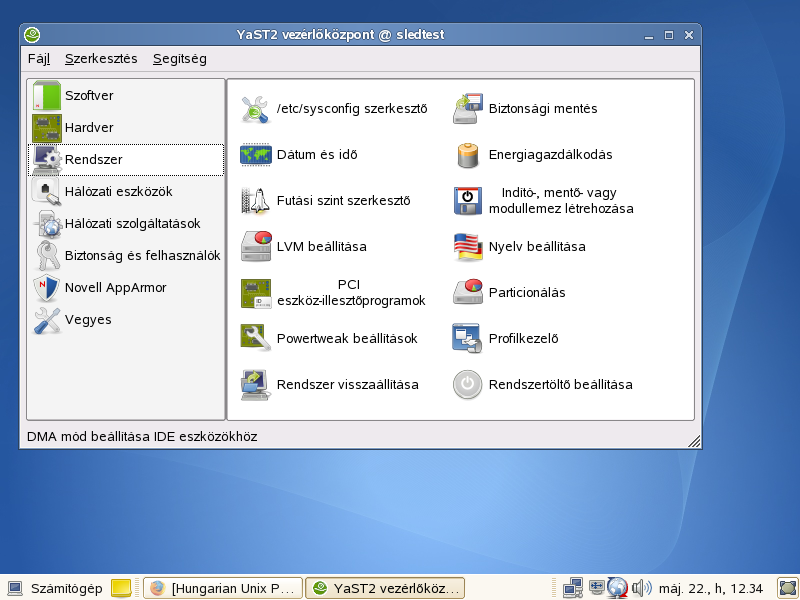
Task: Choose the Hálózati szolgáltatások globe icon
Action: [46, 223]
